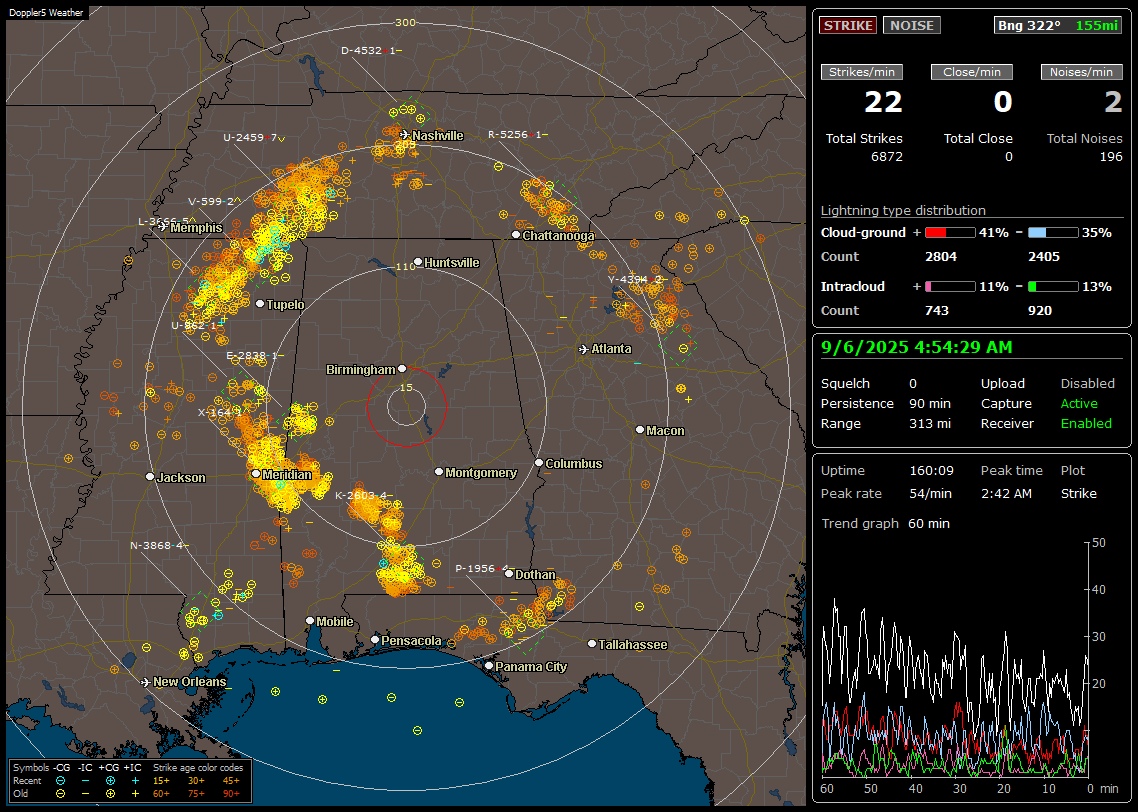Select the Montgomery city marker dot
The image size is (1138, 812).
[x=439, y=472]
